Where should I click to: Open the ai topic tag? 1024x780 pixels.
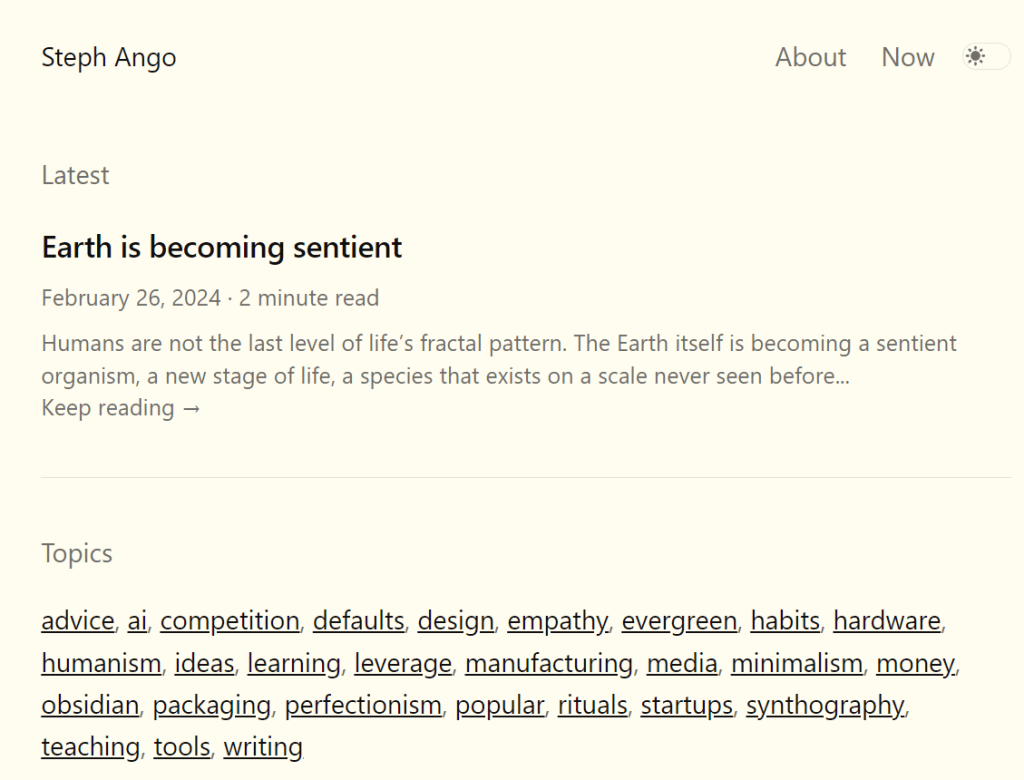(x=137, y=621)
